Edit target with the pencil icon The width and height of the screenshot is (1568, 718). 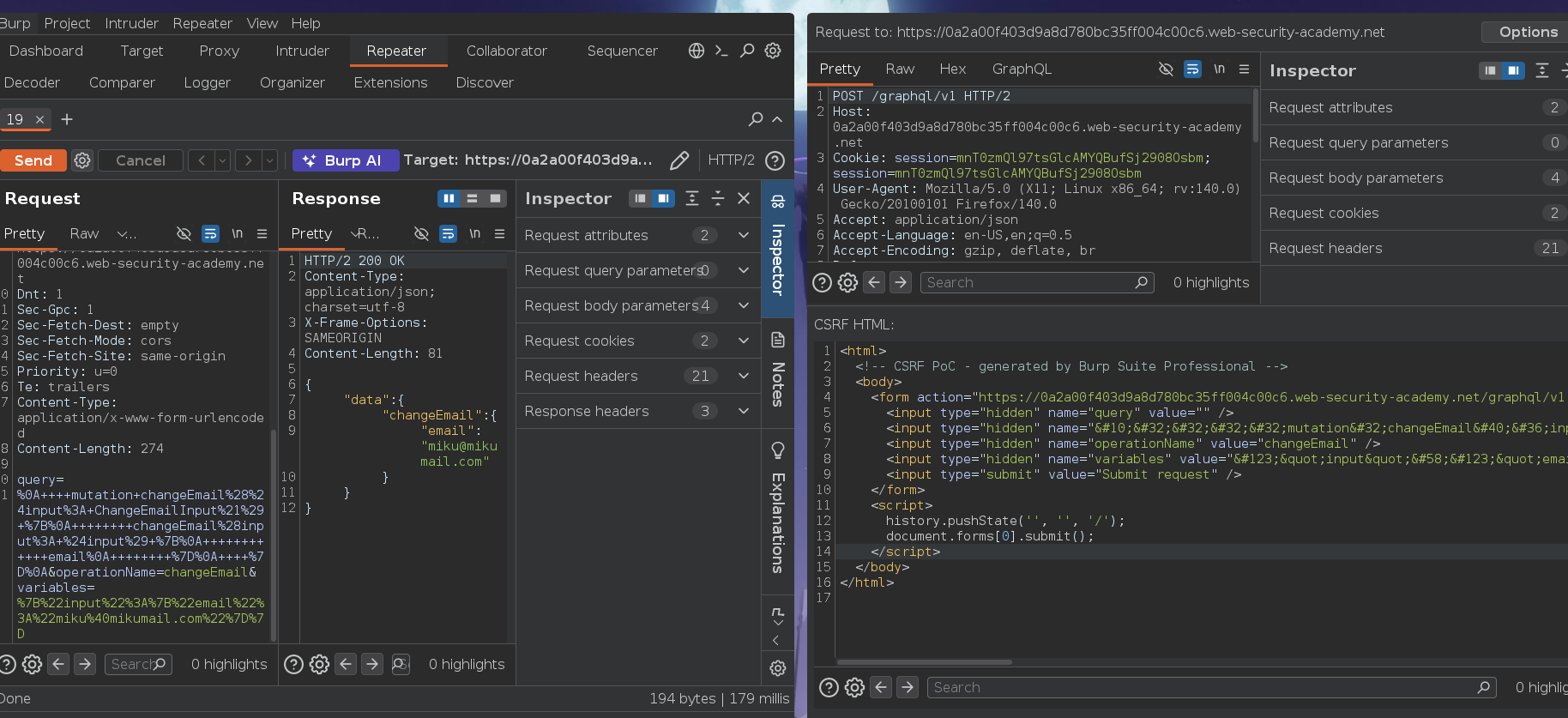coord(679,160)
